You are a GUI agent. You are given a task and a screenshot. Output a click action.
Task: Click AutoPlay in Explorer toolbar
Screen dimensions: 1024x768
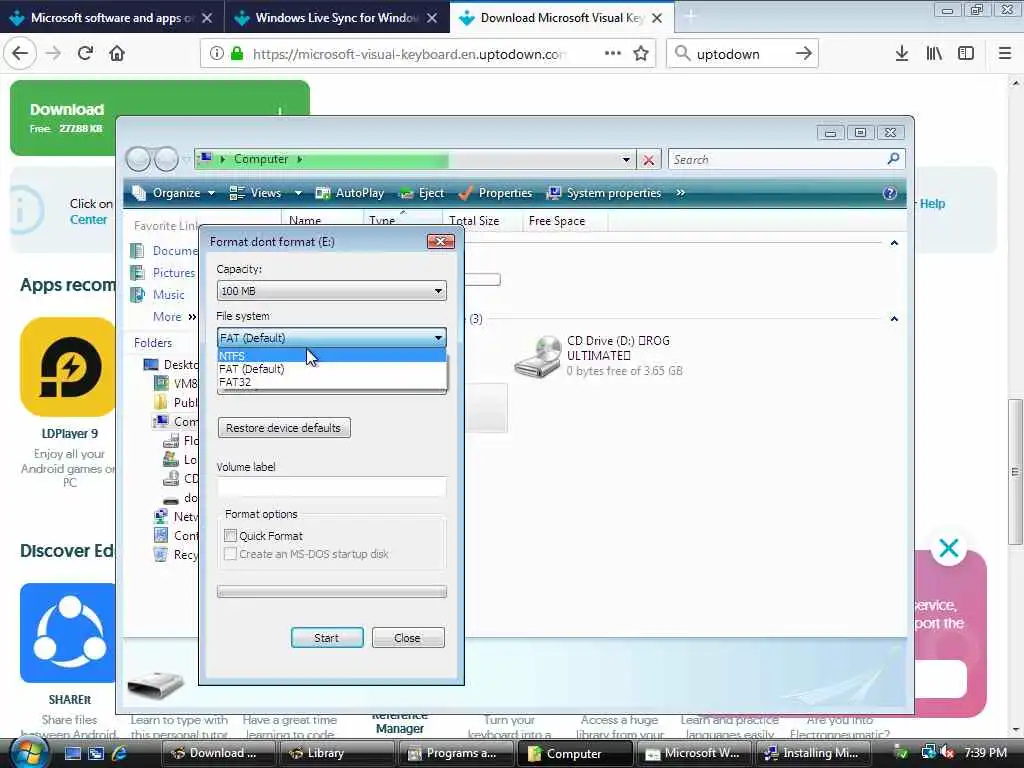coord(350,193)
